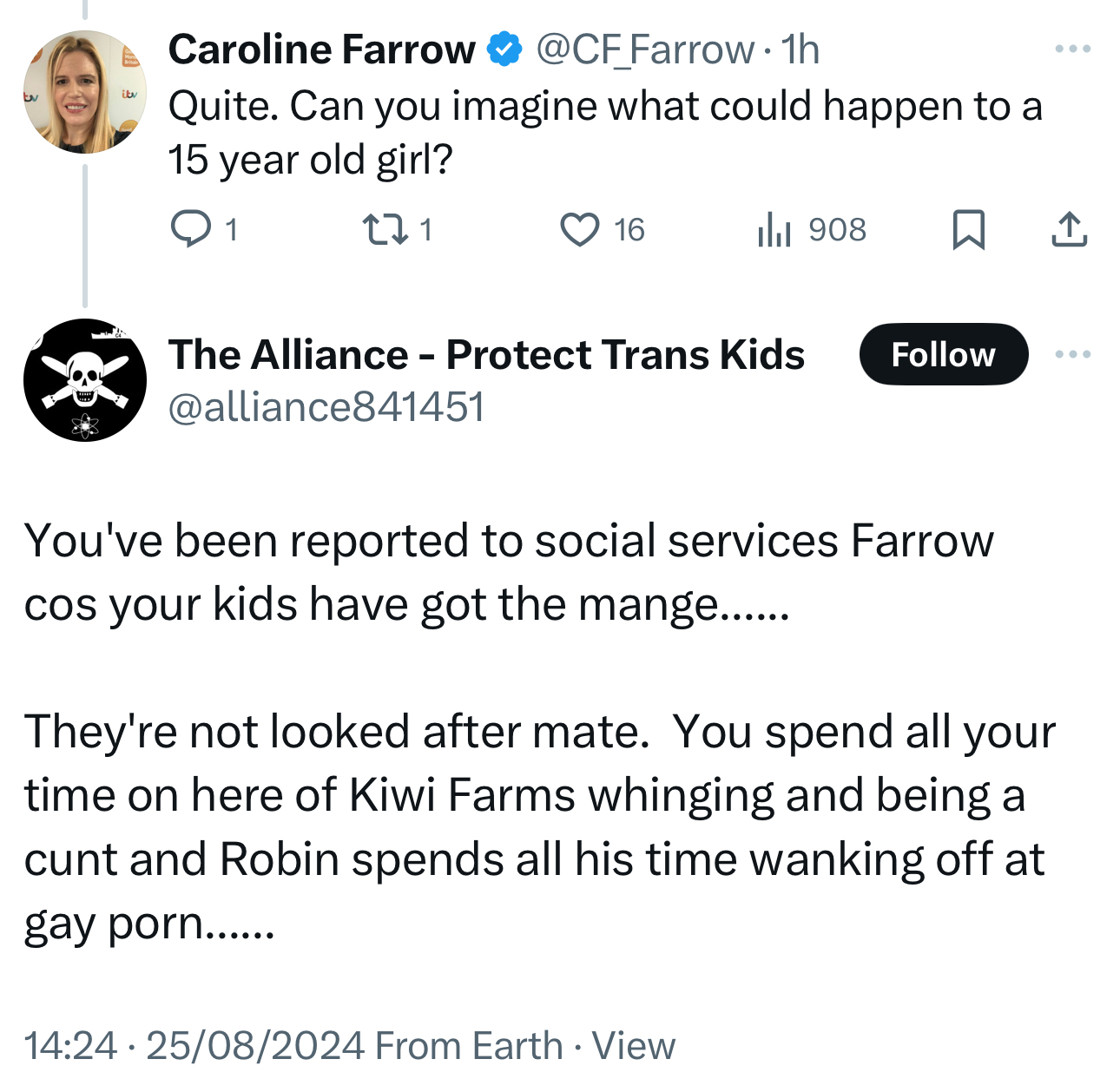Image resolution: width=1120 pixels, height=1092 pixels.
Task: Bookmark Caroline Farrow's tweet
Action: pyautogui.click(x=968, y=229)
